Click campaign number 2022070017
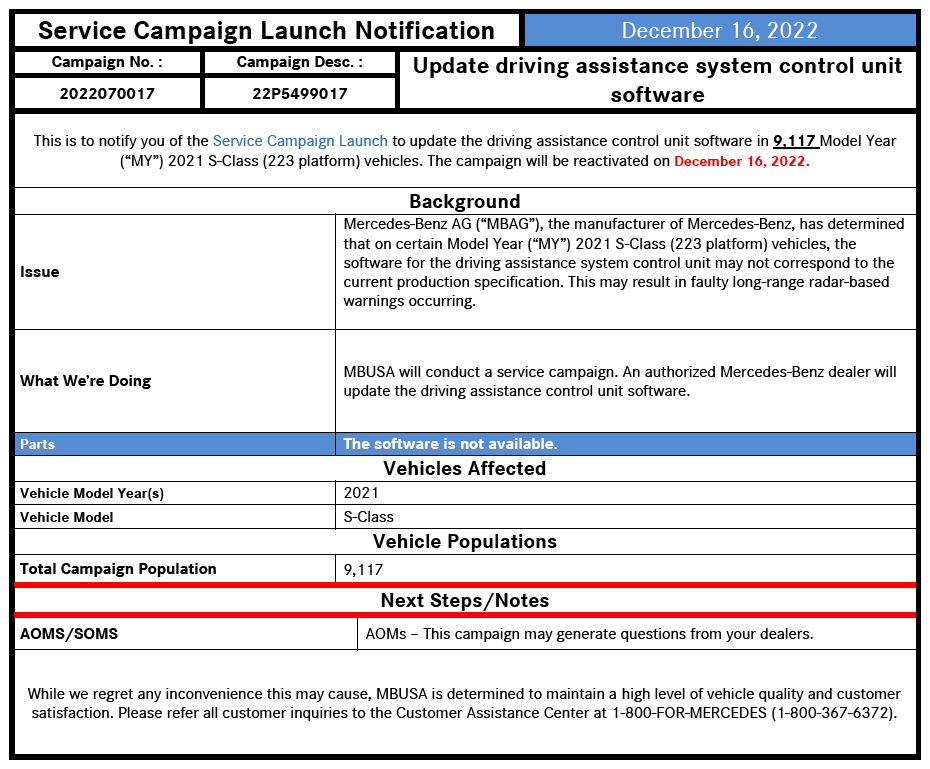The height and width of the screenshot is (769, 930). click(x=107, y=94)
